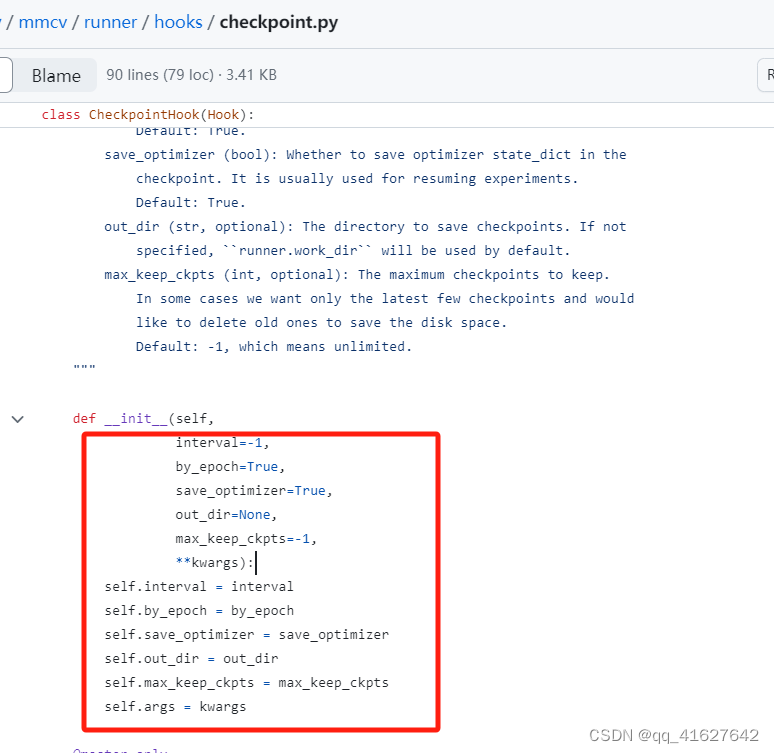Viewport: 774px width, 753px height.
Task: Click the docstring line starting 'out_dir (str, optional):'
Action: pyautogui.click(x=365, y=227)
